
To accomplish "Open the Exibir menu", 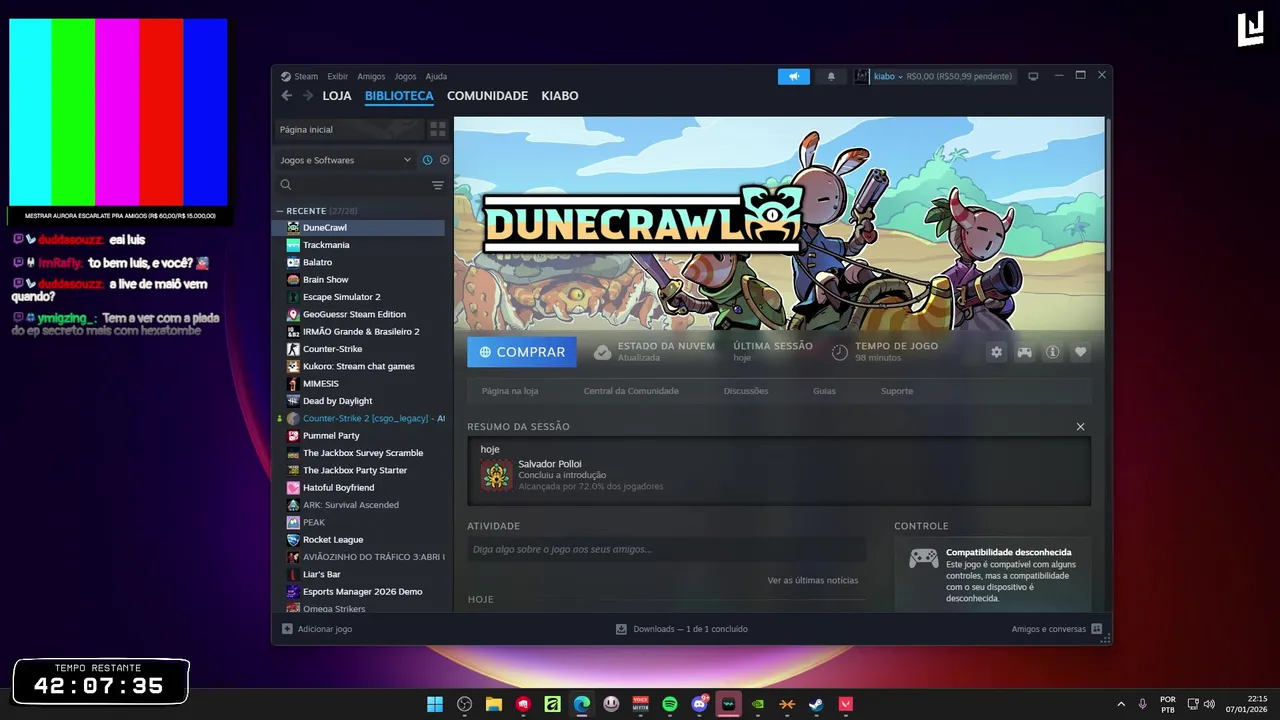I will (x=338, y=76).
